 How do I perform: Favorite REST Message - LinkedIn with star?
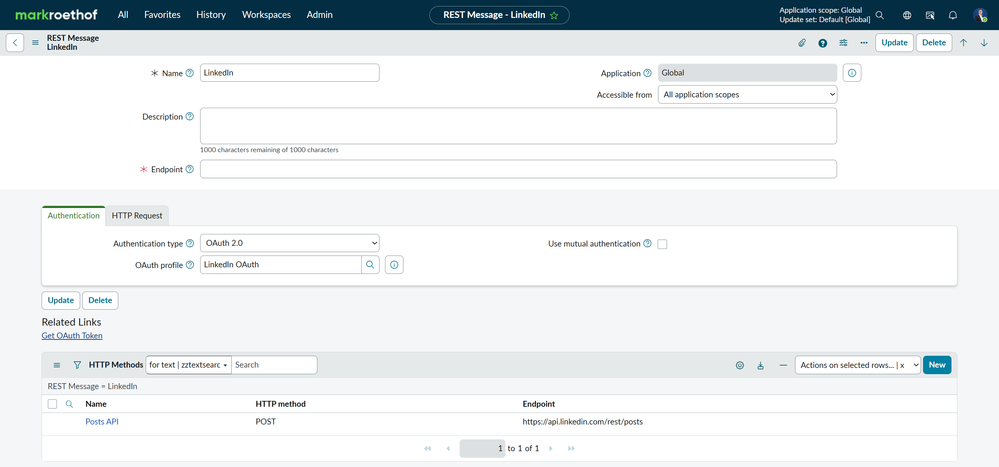554,15
